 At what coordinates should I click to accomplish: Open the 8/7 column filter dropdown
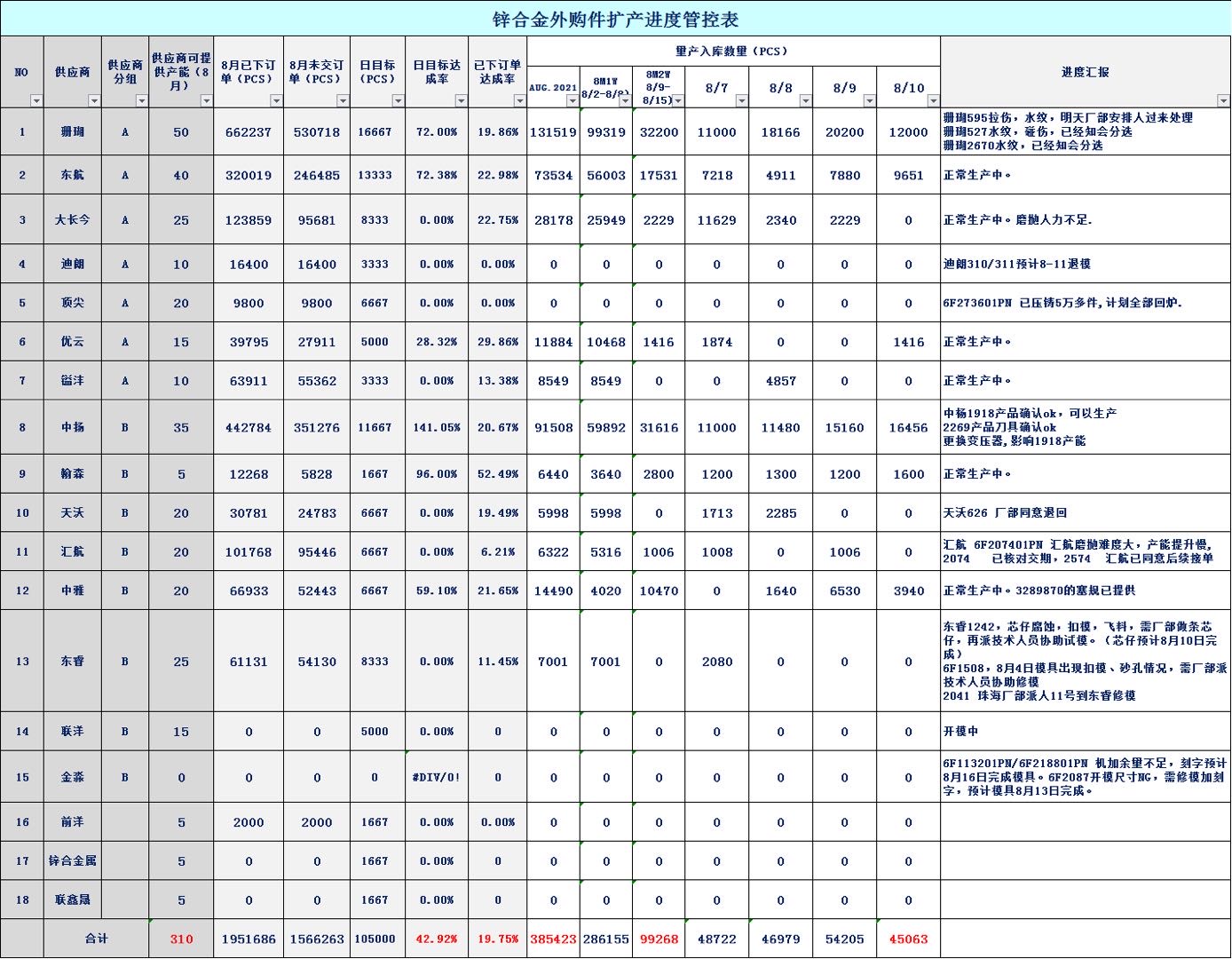pos(741,101)
